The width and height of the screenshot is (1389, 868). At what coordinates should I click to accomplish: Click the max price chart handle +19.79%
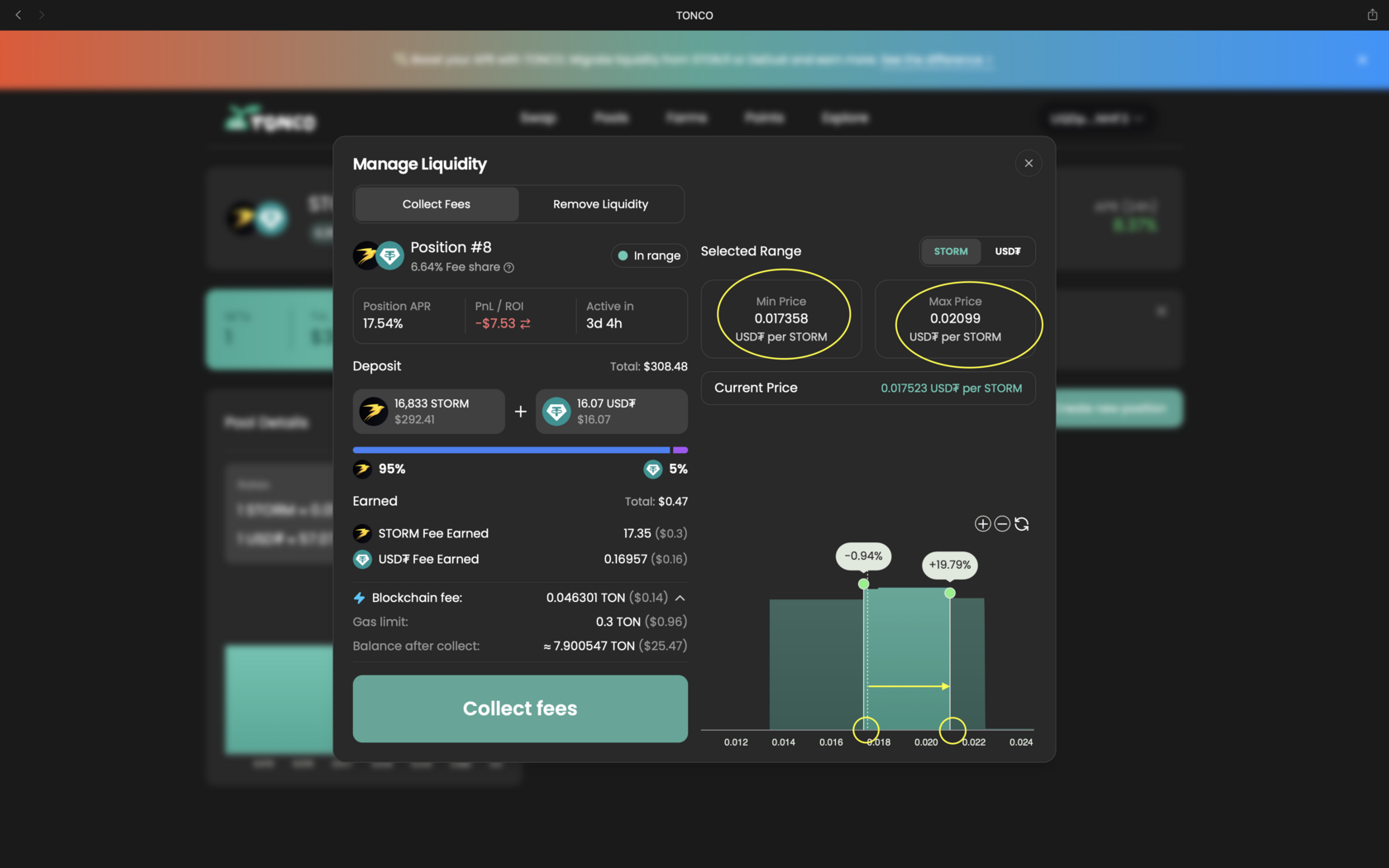point(950,593)
